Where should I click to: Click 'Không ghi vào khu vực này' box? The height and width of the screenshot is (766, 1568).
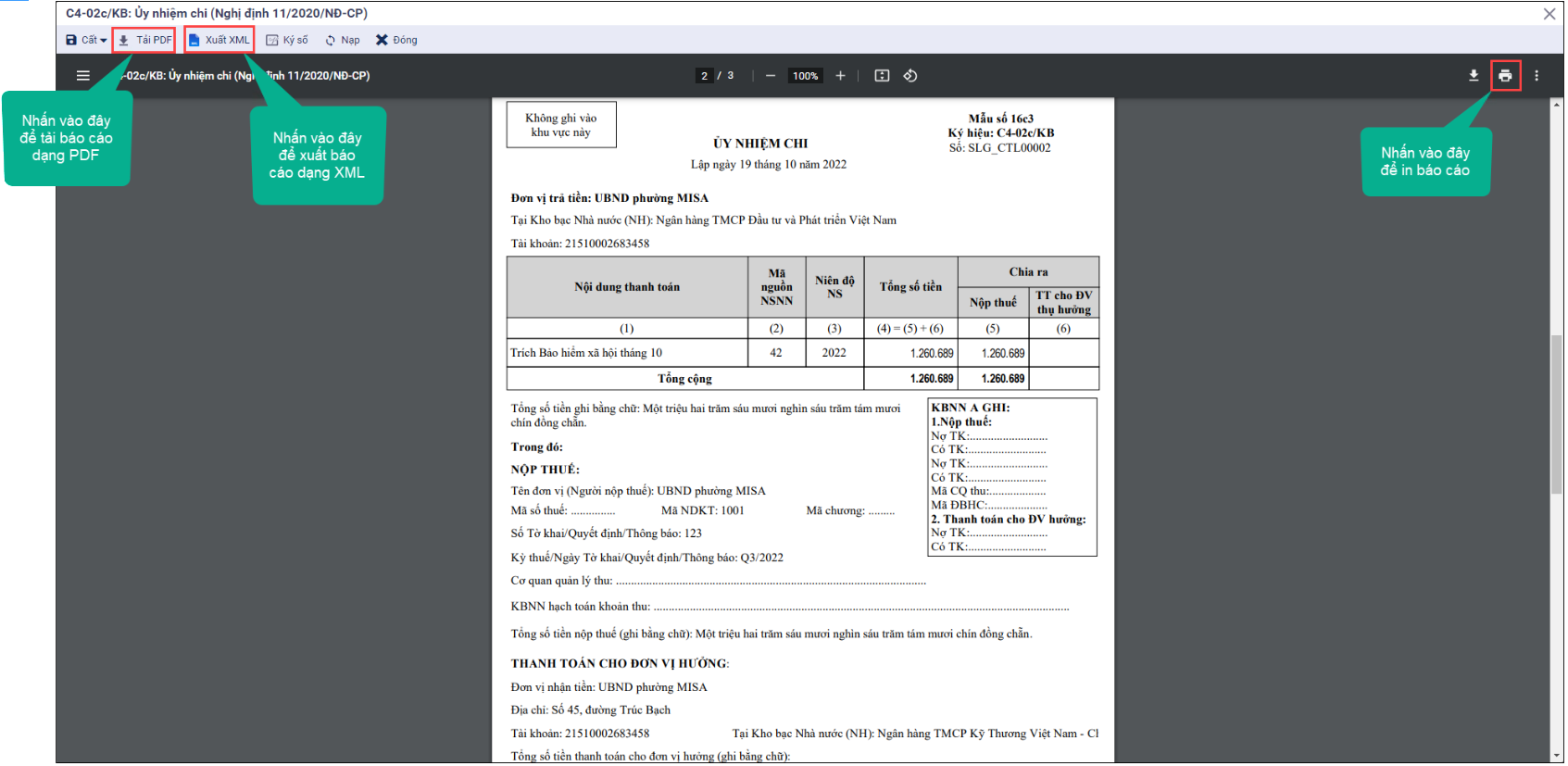(561, 125)
